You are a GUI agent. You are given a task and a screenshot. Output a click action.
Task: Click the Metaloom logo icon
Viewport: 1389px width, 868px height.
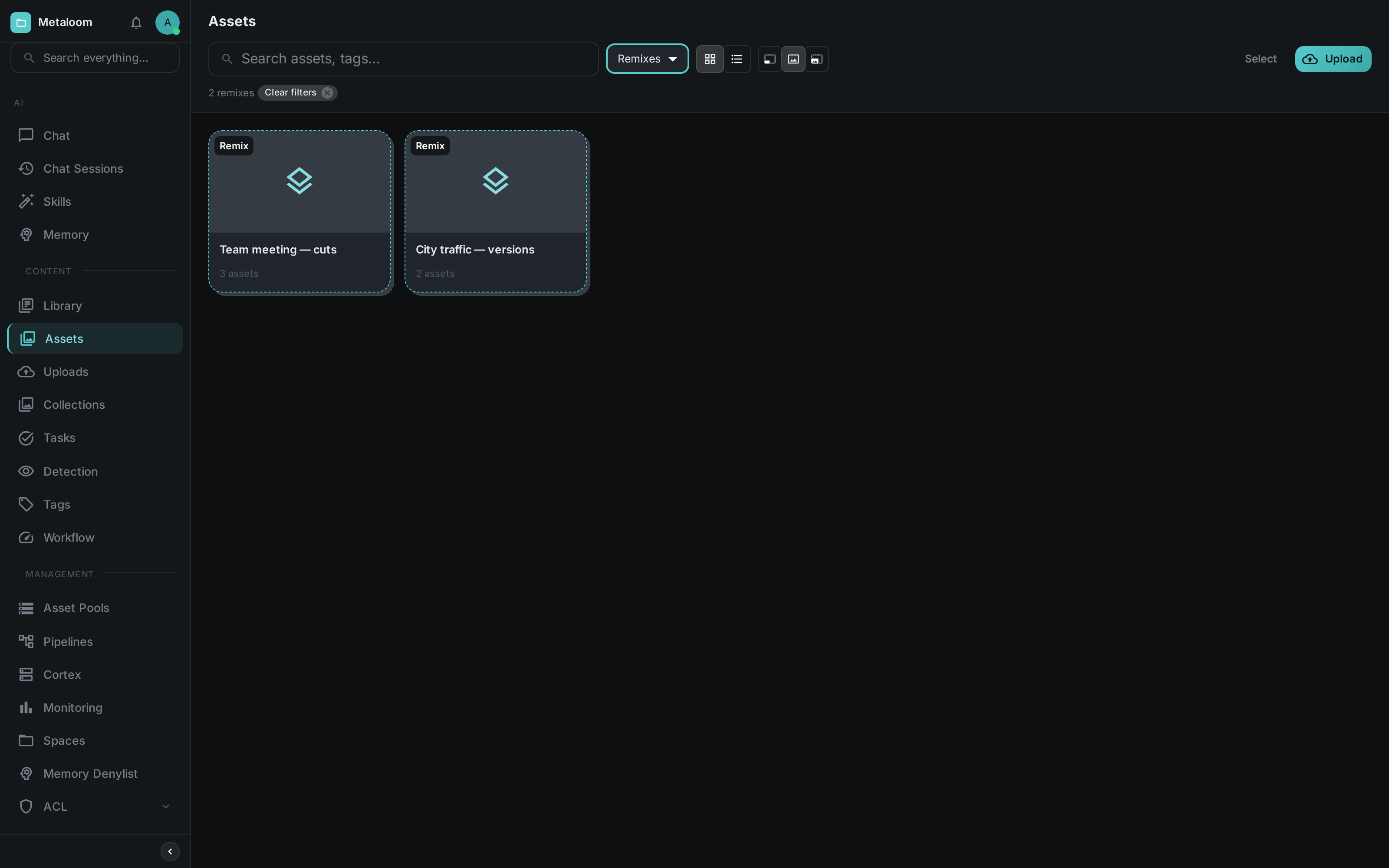21,23
